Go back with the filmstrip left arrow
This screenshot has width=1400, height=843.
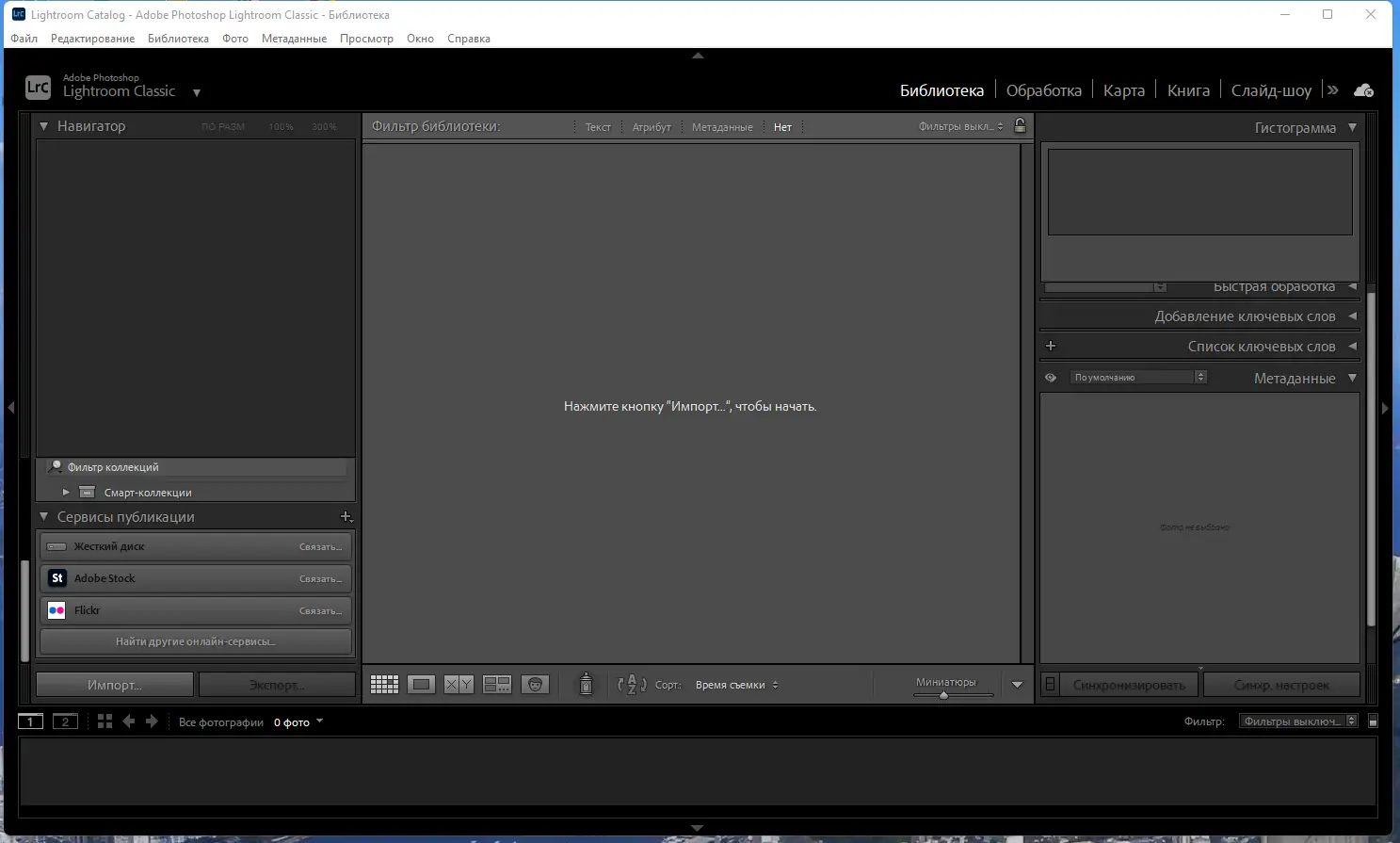tap(129, 721)
